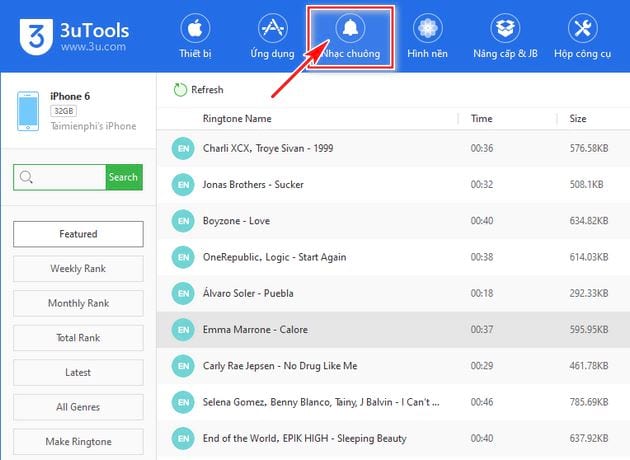The height and width of the screenshot is (460, 630).
Task: Select ringtone Álvaro Soler - Puebla
Action: [393, 293]
